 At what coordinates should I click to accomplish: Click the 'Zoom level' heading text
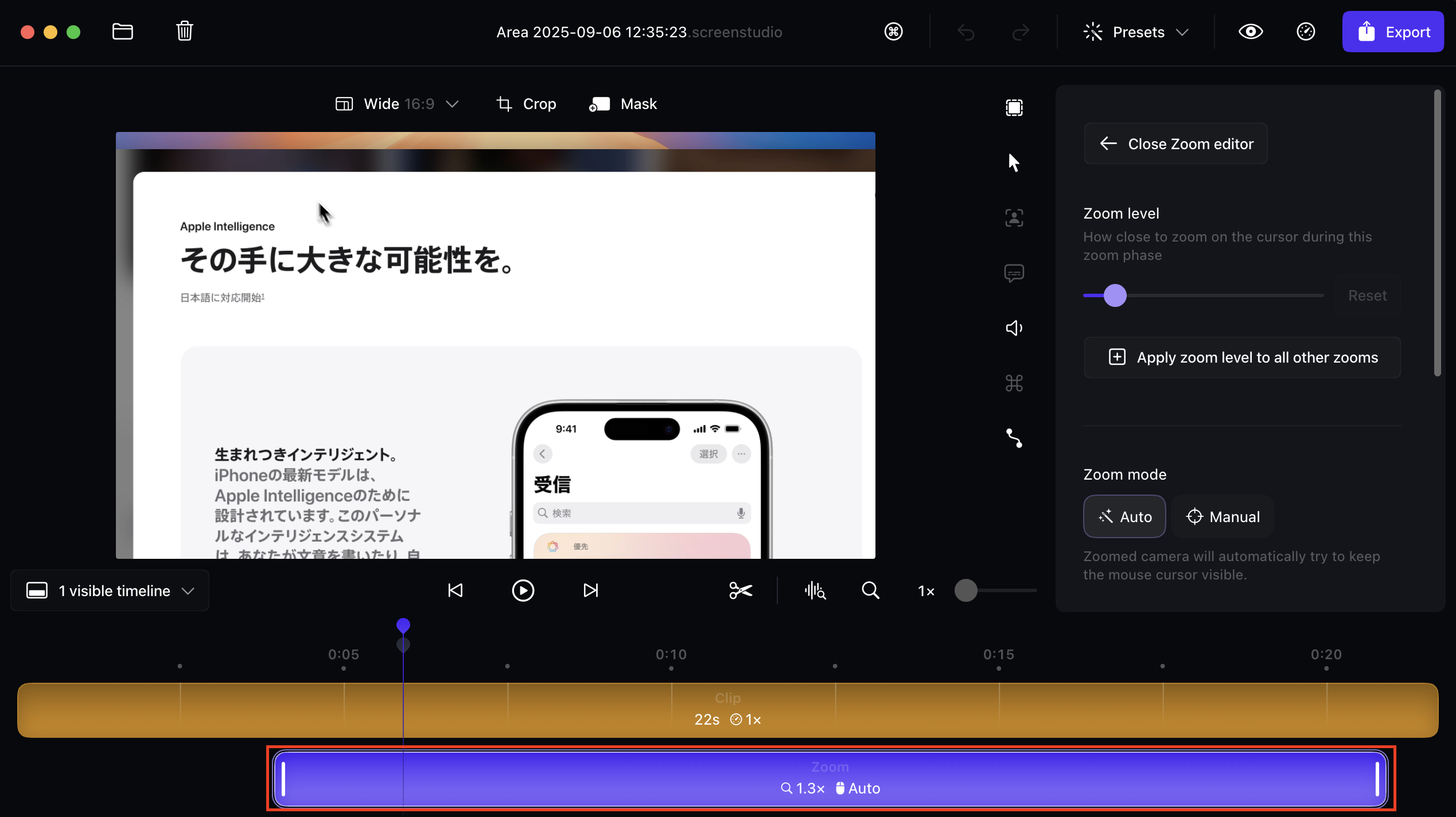pyautogui.click(x=1121, y=213)
